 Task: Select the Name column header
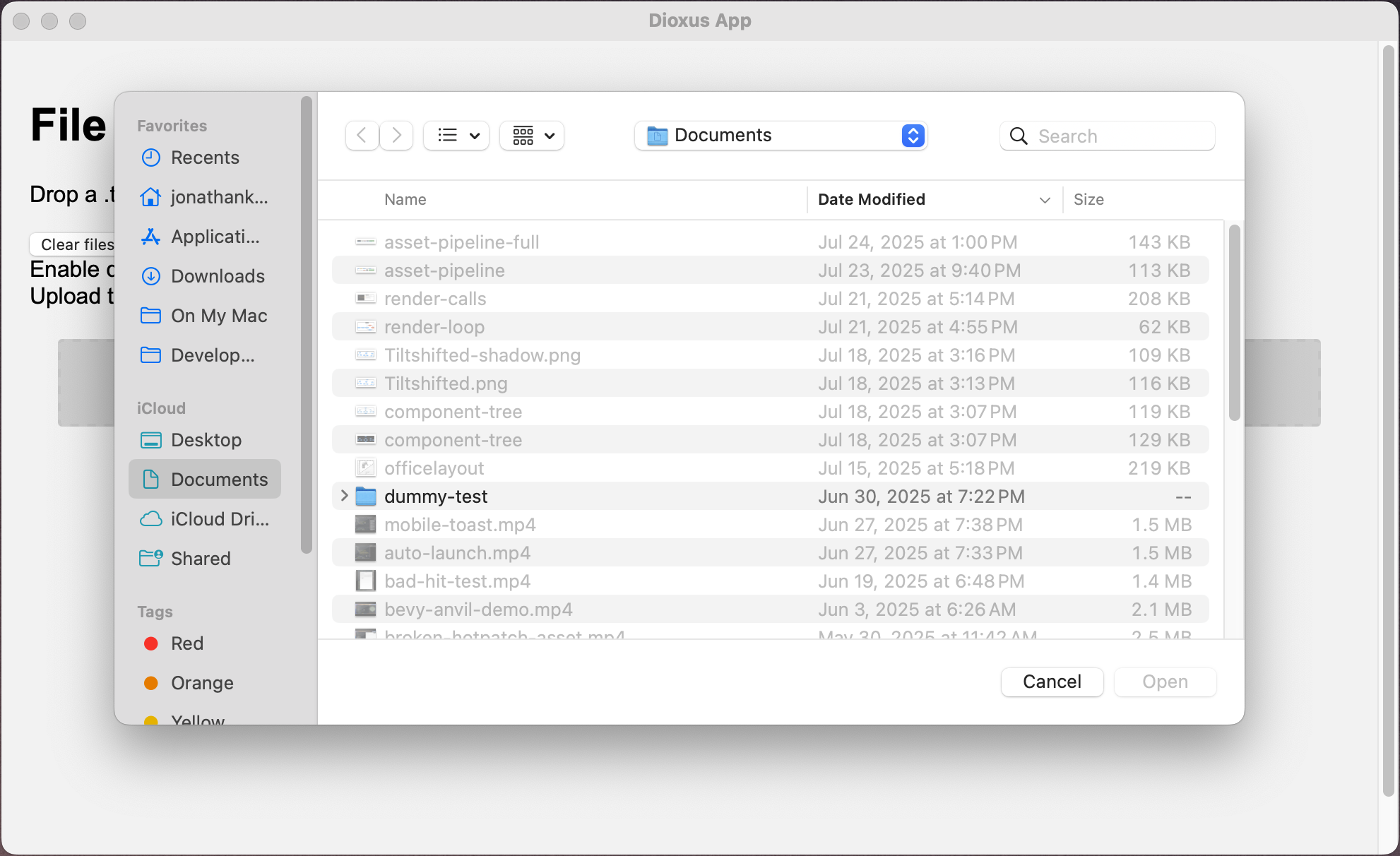pyautogui.click(x=405, y=199)
